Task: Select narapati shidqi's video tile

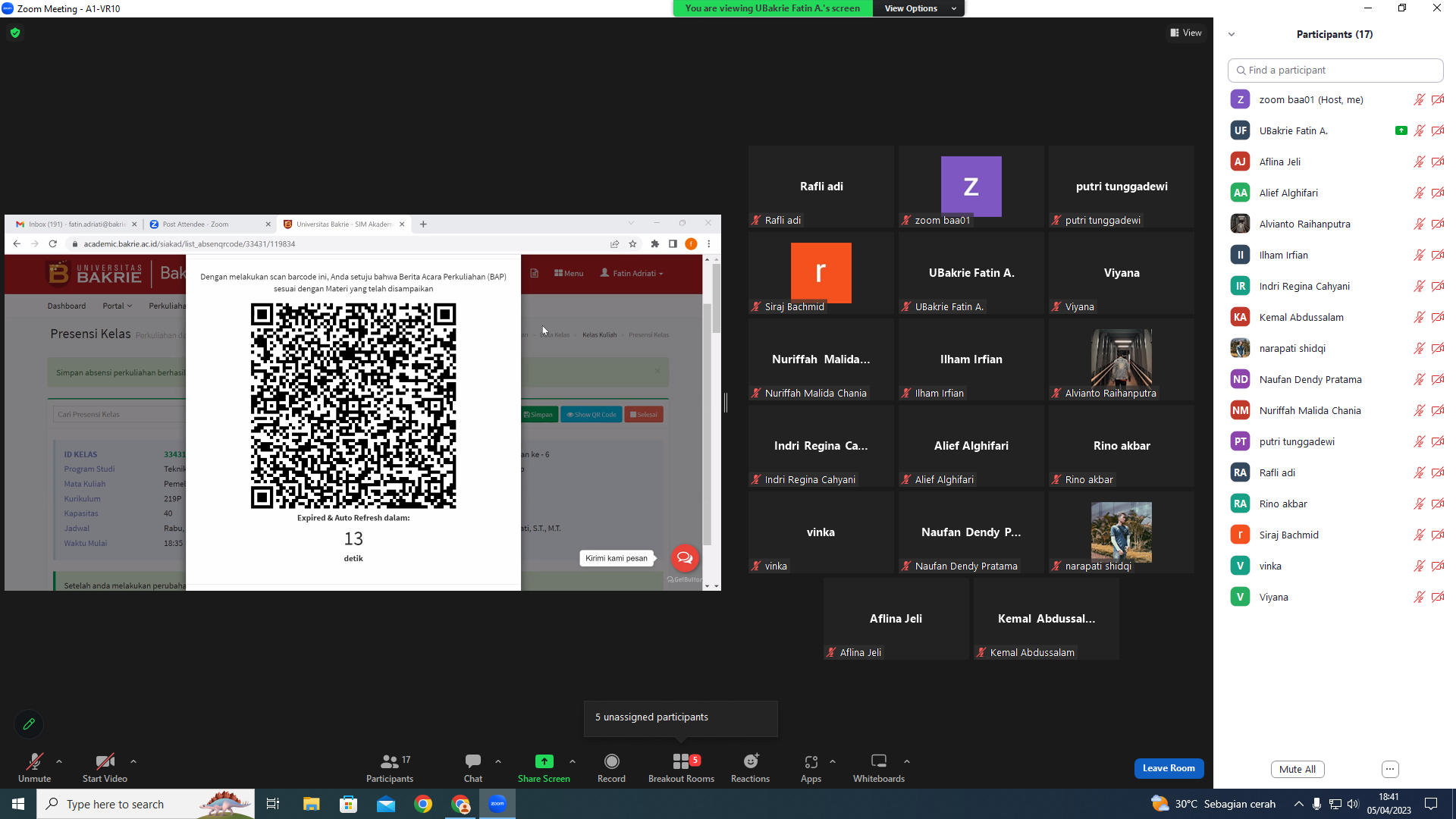Action: (x=1122, y=532)
